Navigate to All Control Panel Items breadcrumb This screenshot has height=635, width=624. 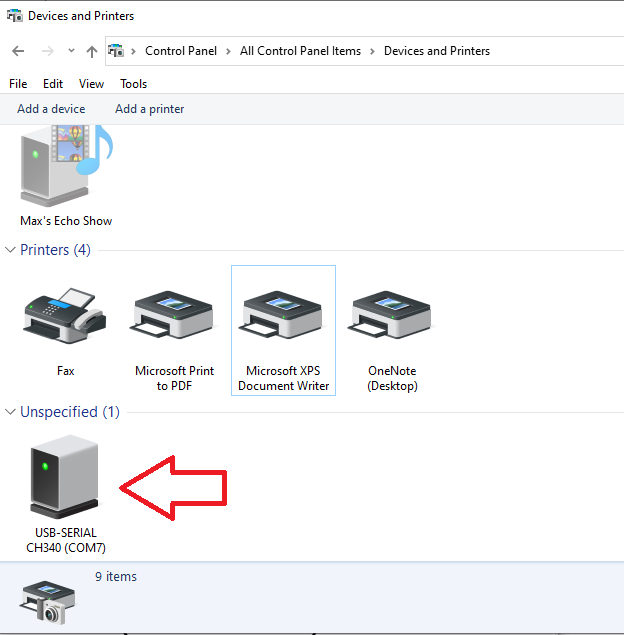click(300, 51)
